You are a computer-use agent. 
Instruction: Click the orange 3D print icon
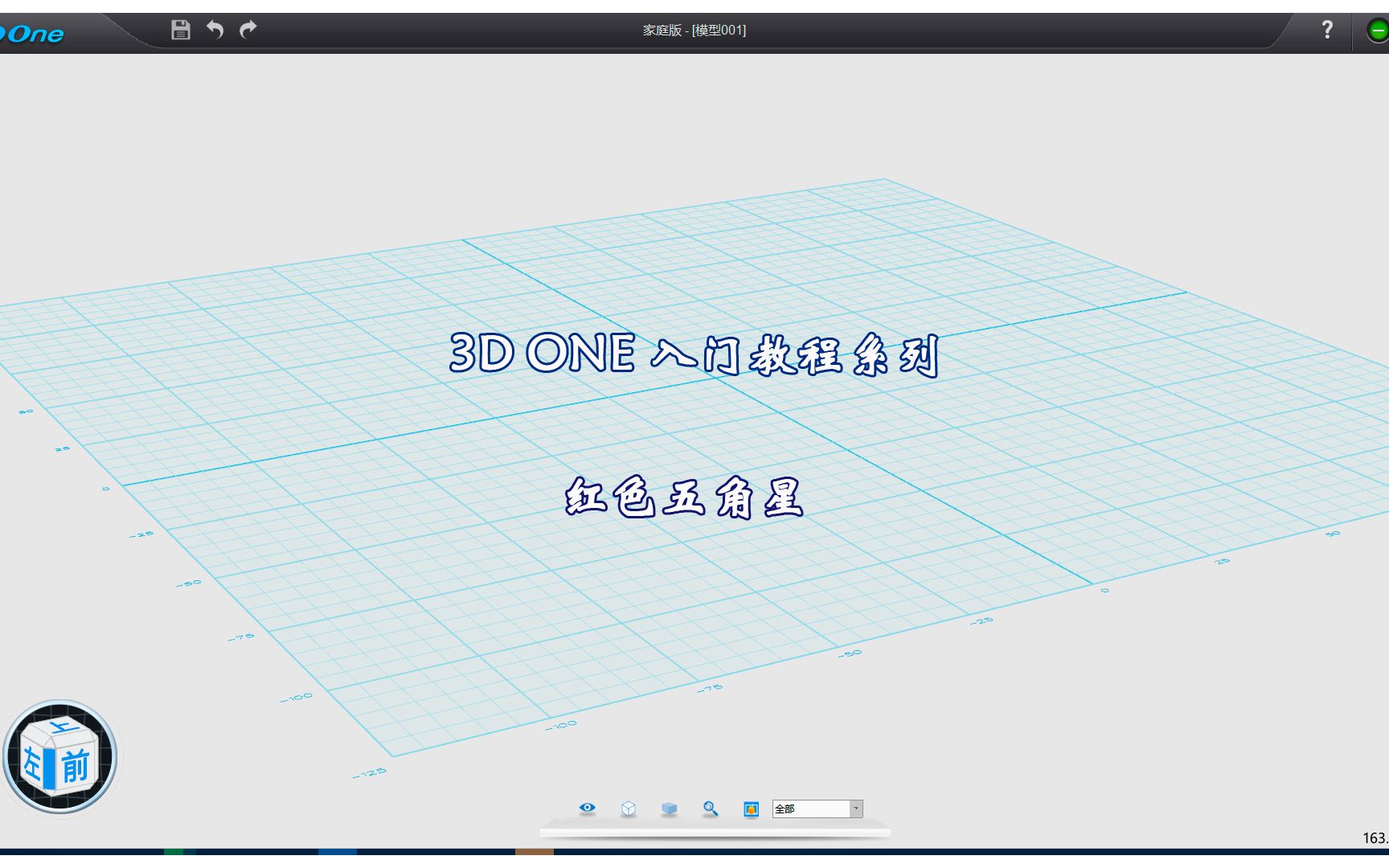[752, 809]
